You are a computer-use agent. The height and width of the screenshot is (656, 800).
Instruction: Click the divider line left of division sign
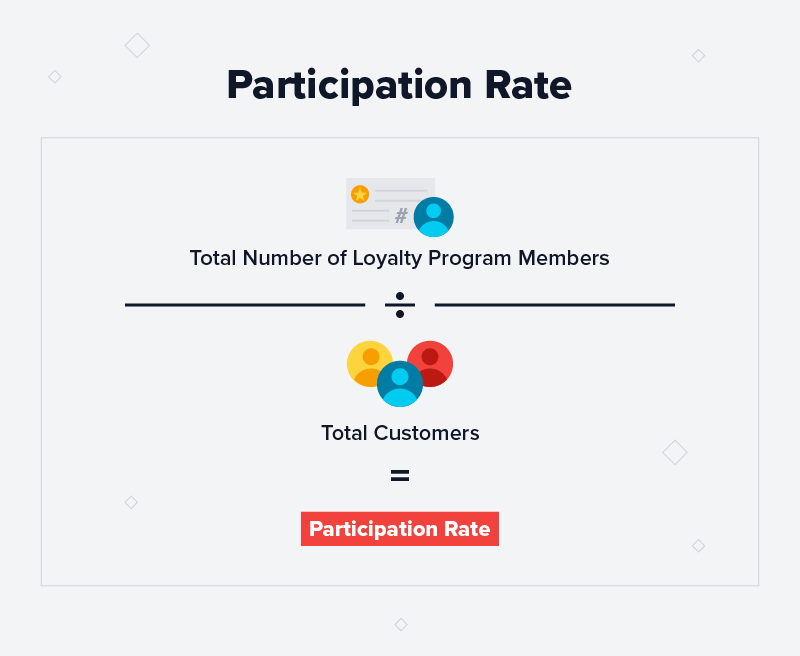245,305
